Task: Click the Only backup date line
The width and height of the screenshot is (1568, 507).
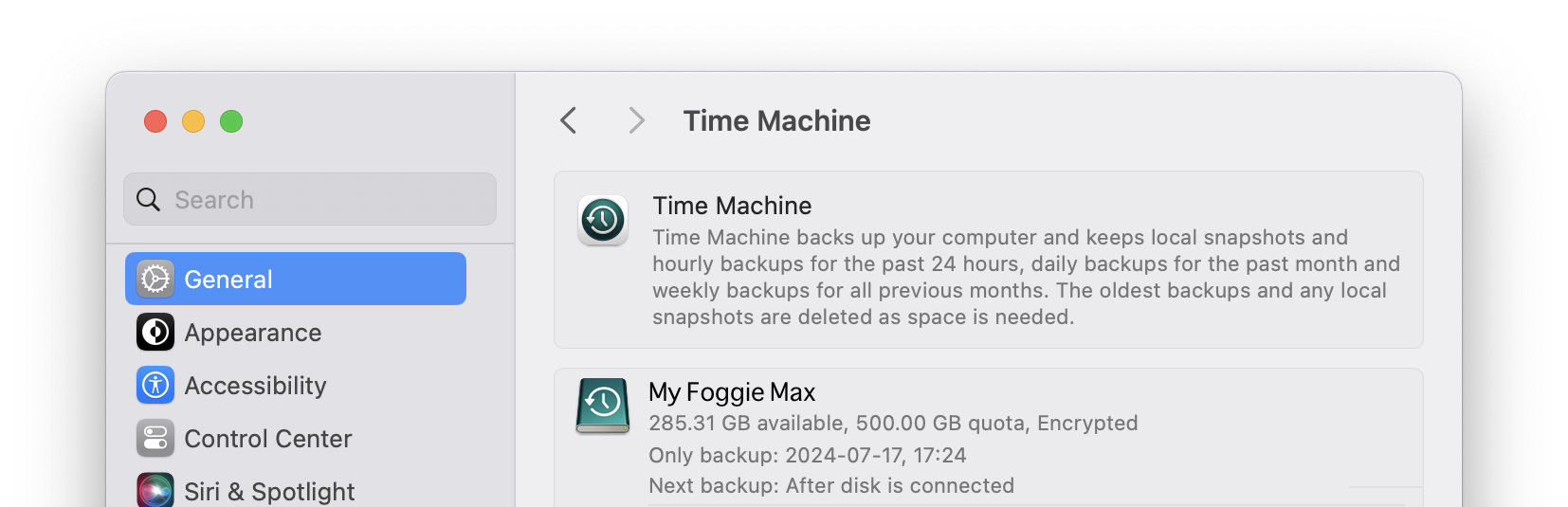Action: [x=808, y=455]
